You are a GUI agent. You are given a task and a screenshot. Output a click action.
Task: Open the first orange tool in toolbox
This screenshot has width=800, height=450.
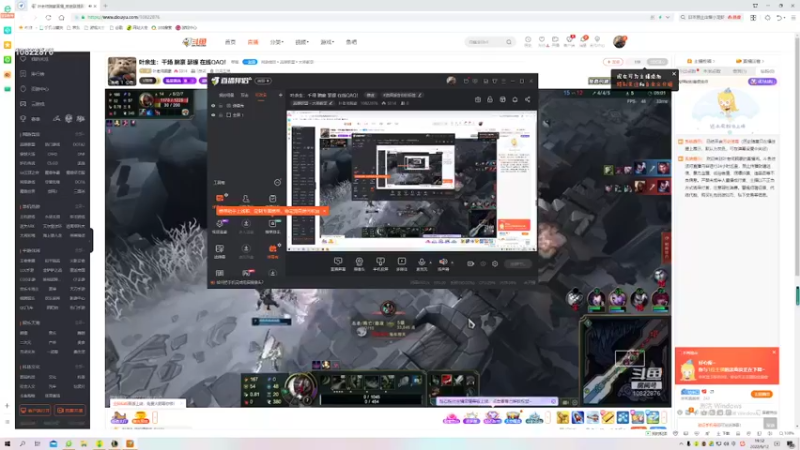[x=220, y=198]
